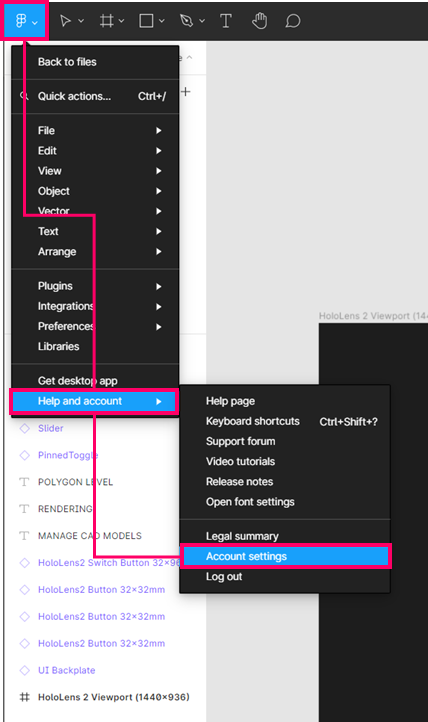Click Back to files
The height and width of the screenshot is (722, 428).
(95, 62)
